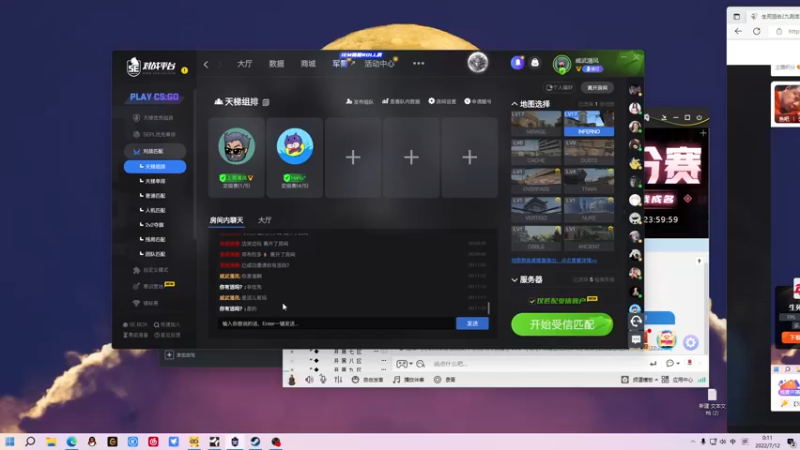Click the bearded sunglasses player avatar

click(x=237, y=146)
